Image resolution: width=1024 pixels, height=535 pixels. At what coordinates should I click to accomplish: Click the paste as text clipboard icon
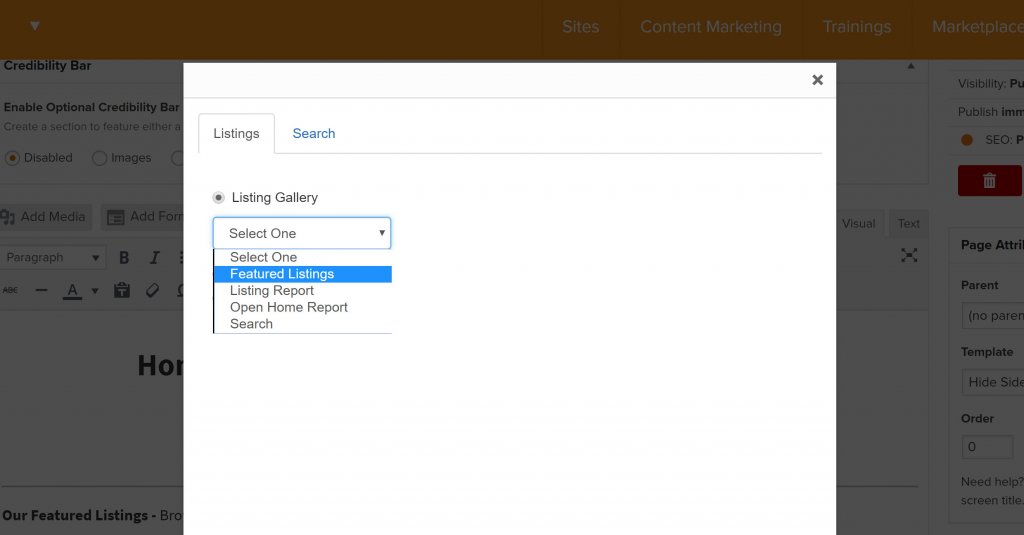122,291
